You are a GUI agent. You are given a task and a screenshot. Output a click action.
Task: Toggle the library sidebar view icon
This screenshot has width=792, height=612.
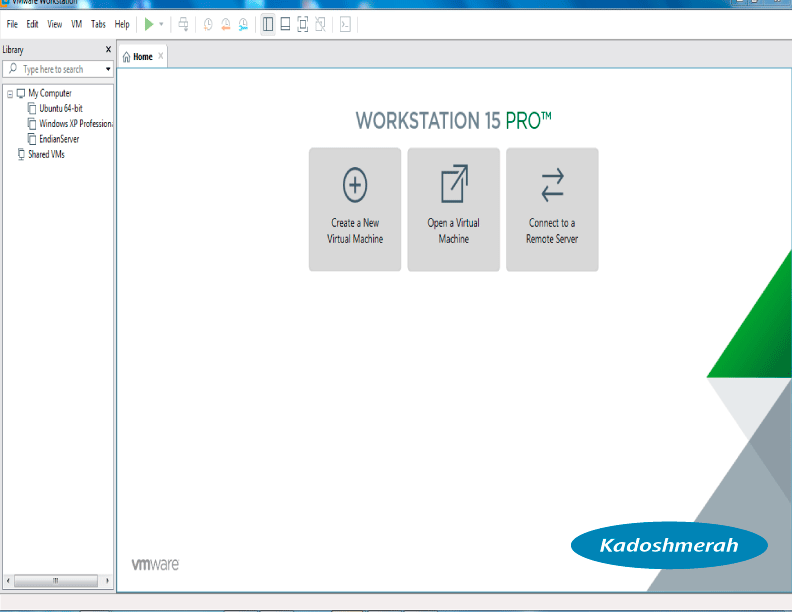tap(268, 24)
